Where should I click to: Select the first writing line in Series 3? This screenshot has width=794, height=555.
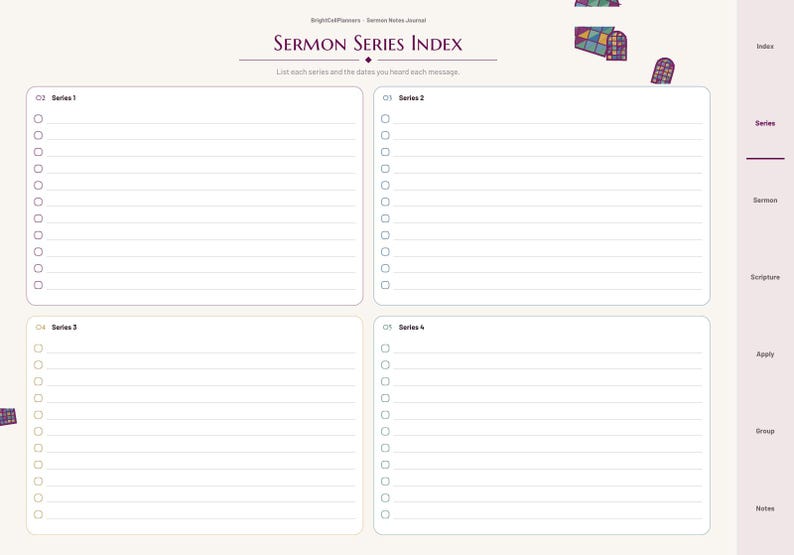coord(201,349)
